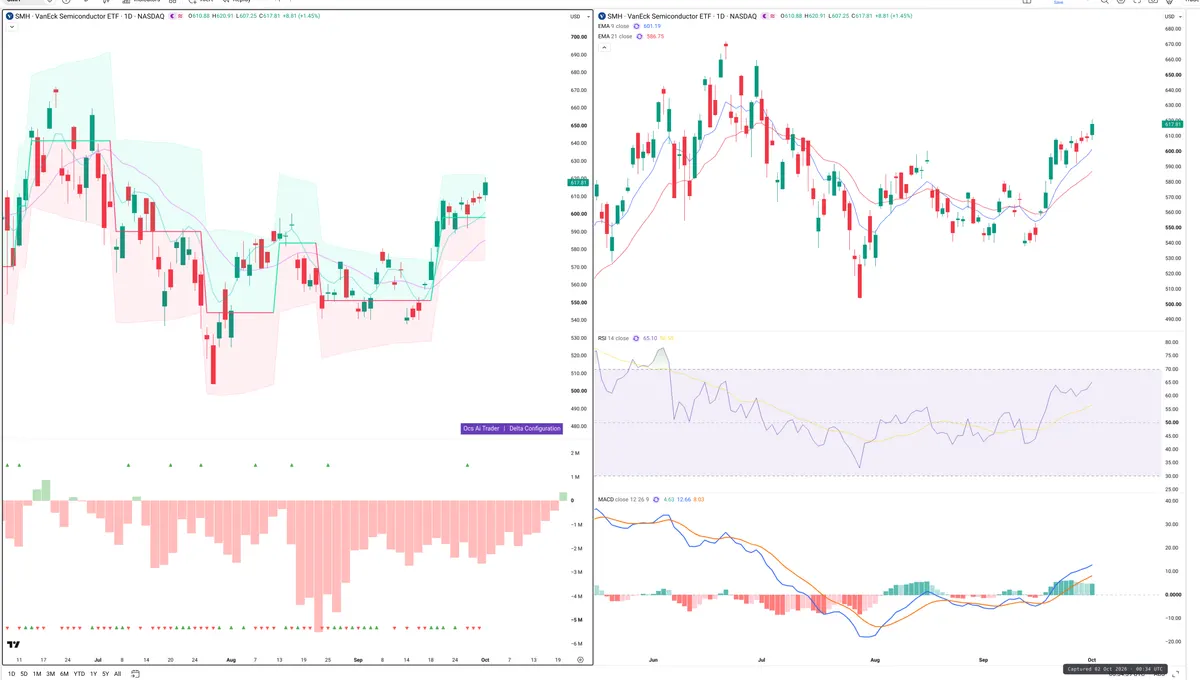Set the time range to YTD

(79, 674)
